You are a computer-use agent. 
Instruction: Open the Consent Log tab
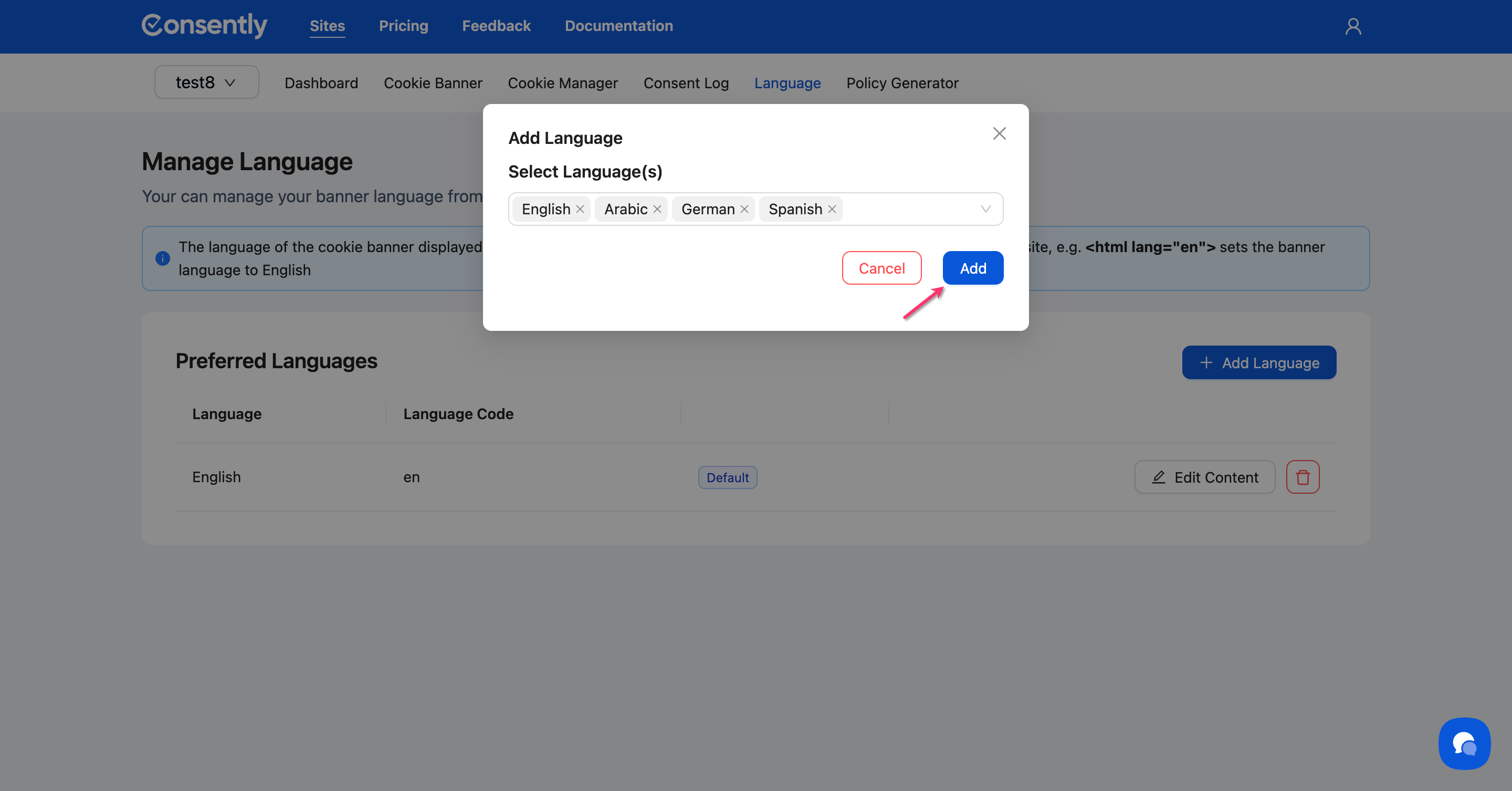coord(686,83)
